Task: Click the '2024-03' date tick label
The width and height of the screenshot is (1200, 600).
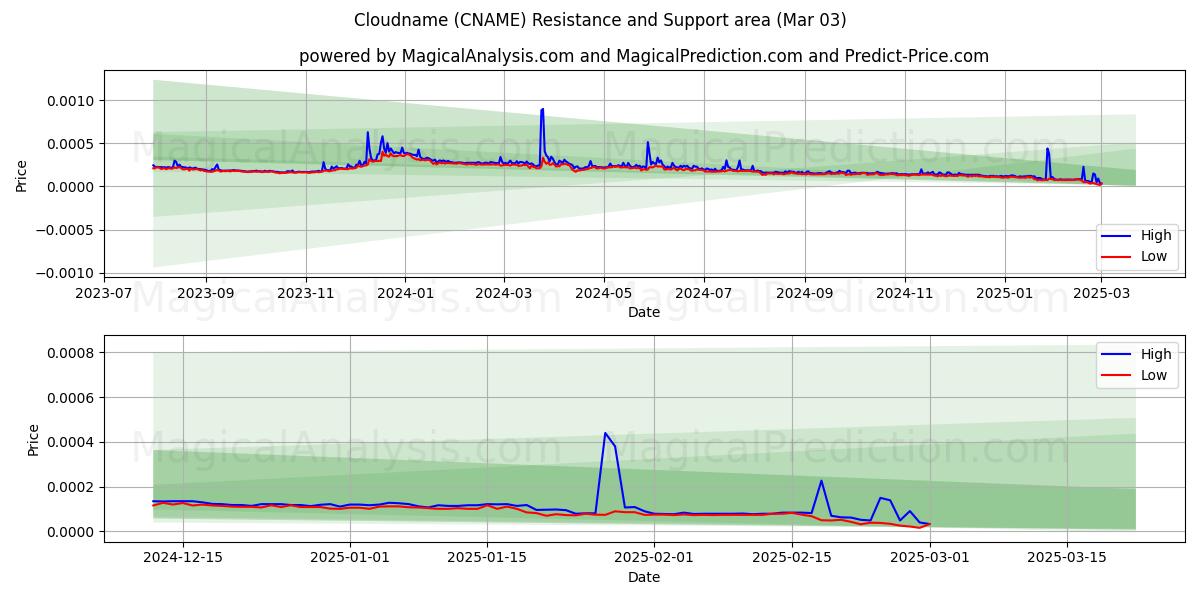Action: pyautogui.click(x=503, y=293)
